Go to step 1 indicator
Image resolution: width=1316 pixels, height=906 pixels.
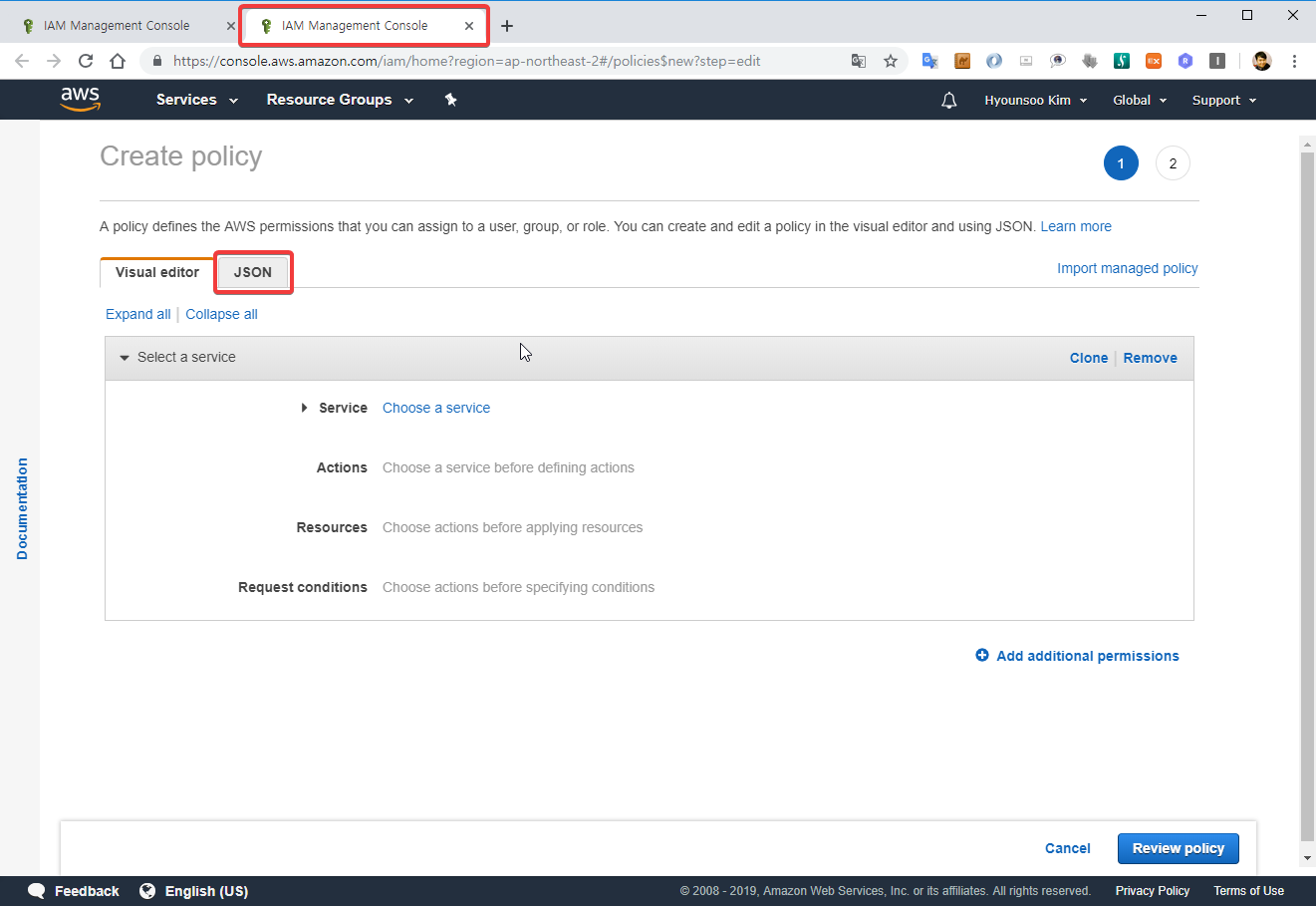(1121, 163)
